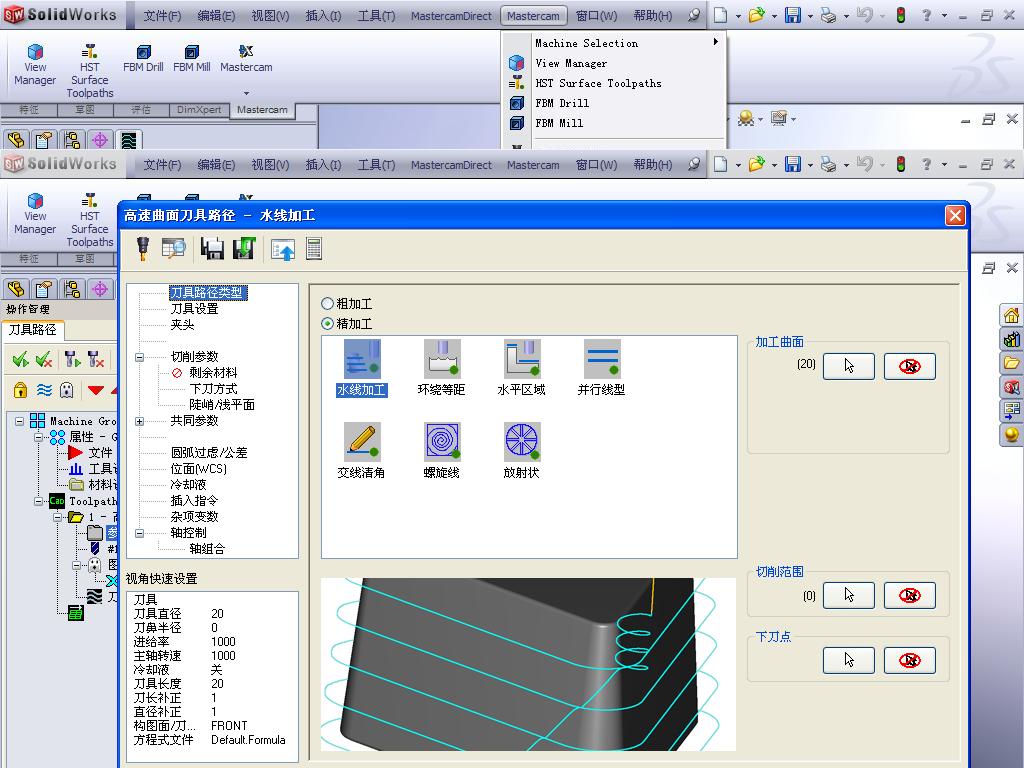Viewport: 1024px width, 768px height.
Task: Click the 下刀点 deselect button with red X
Action: tap(910, 660)
